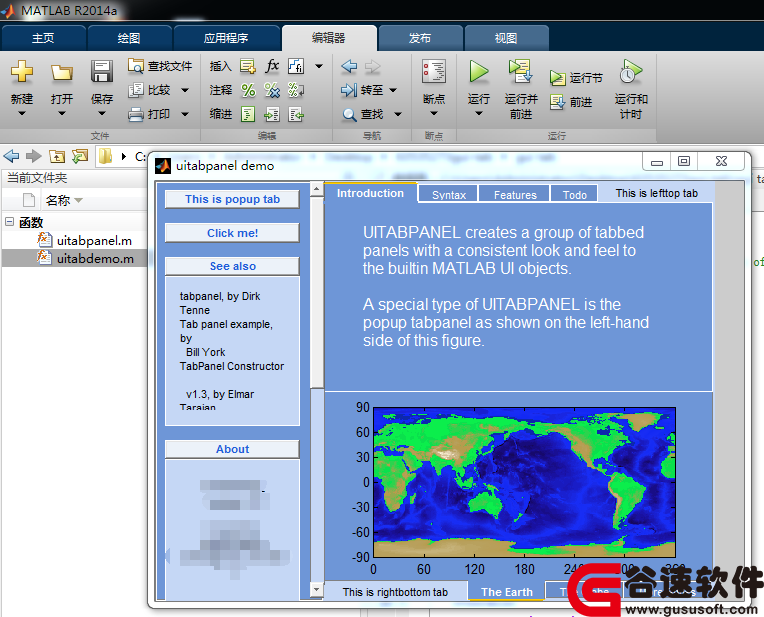Switch to the View (视图) ribbon tab
Viewport: 764px width, 617px height.
tap(506, 38)
